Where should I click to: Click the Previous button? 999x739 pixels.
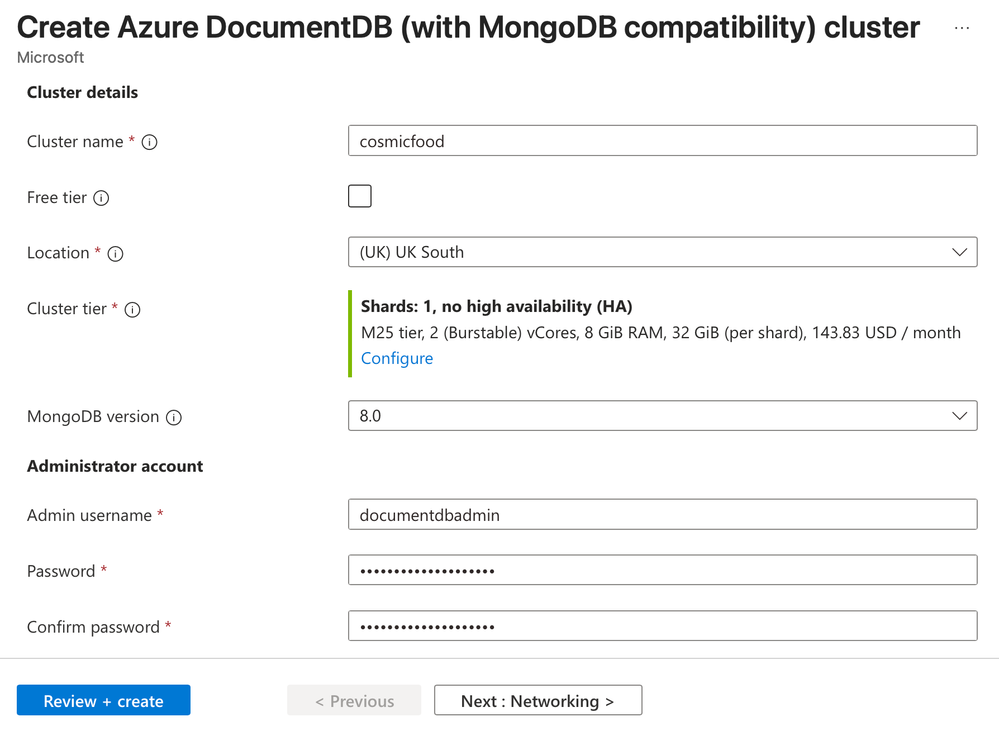(354, 701)
